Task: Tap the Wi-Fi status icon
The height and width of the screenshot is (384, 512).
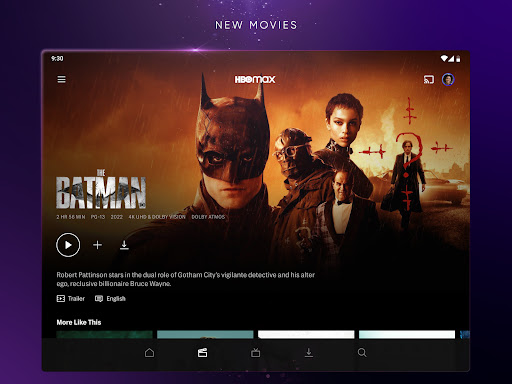Action: coord(444,58)
